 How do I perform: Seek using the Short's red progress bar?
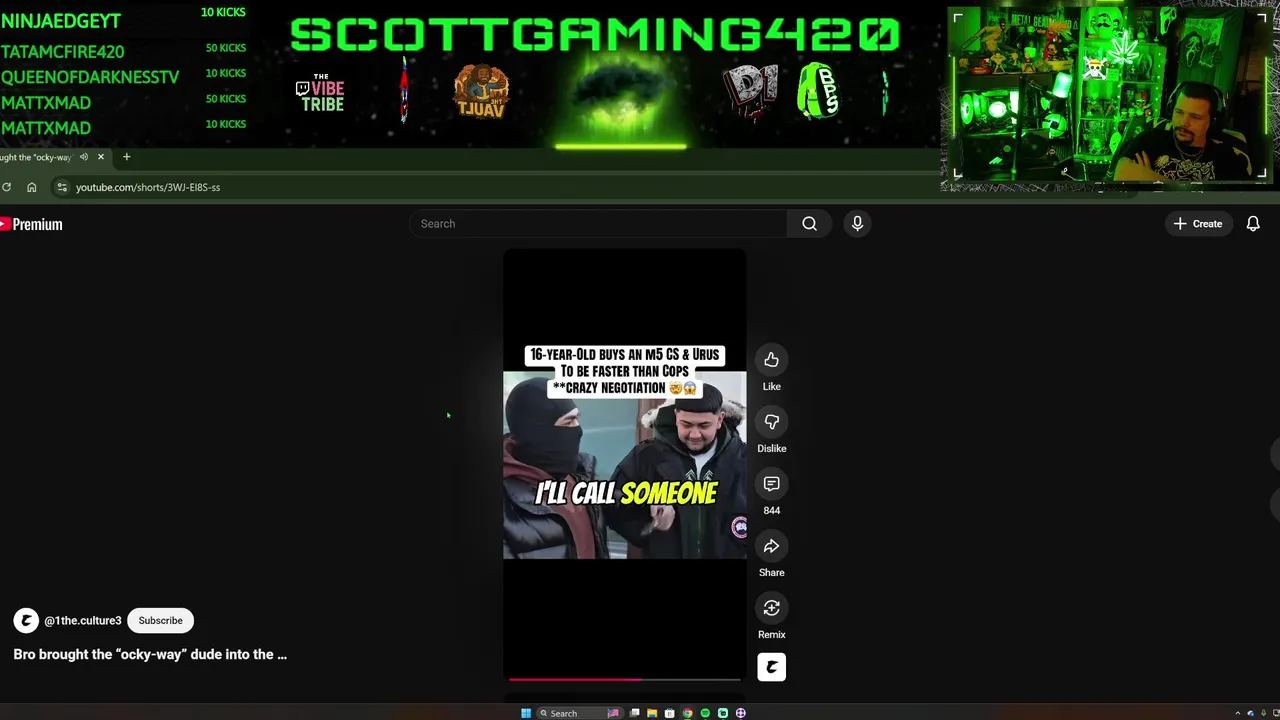(624, 679)
